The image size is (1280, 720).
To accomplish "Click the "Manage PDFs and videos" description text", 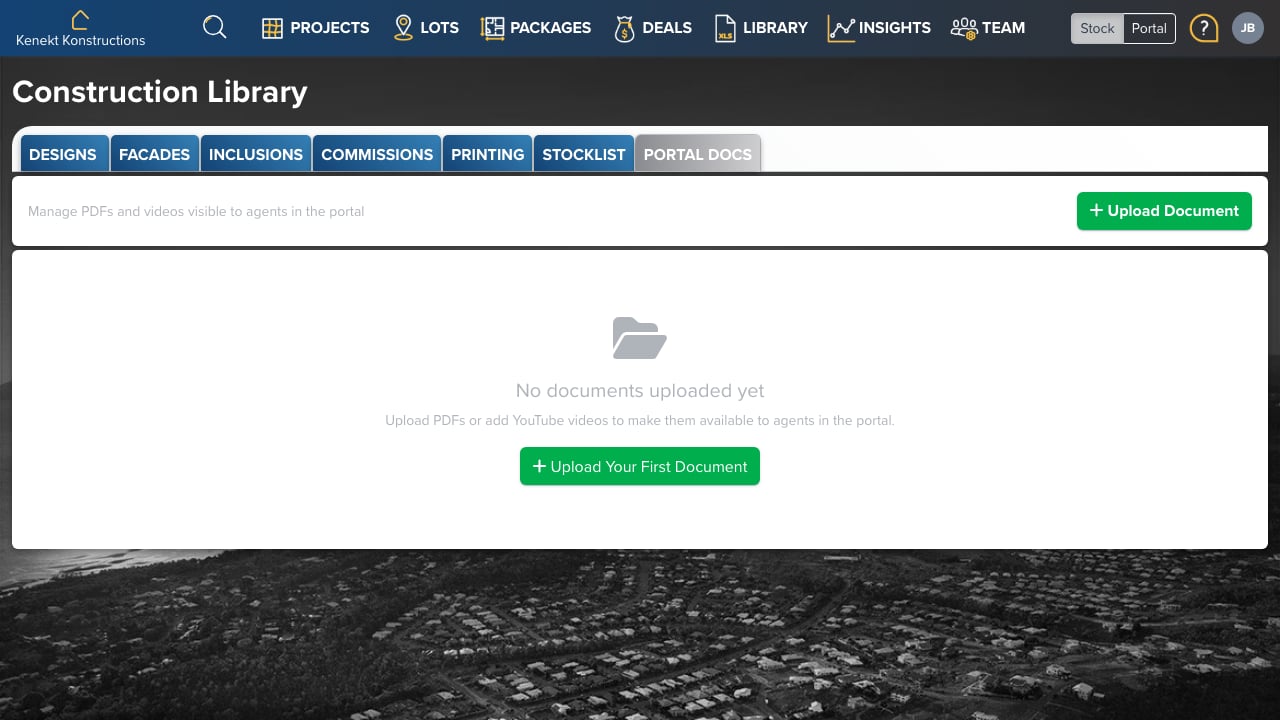I will click(196, 211).
